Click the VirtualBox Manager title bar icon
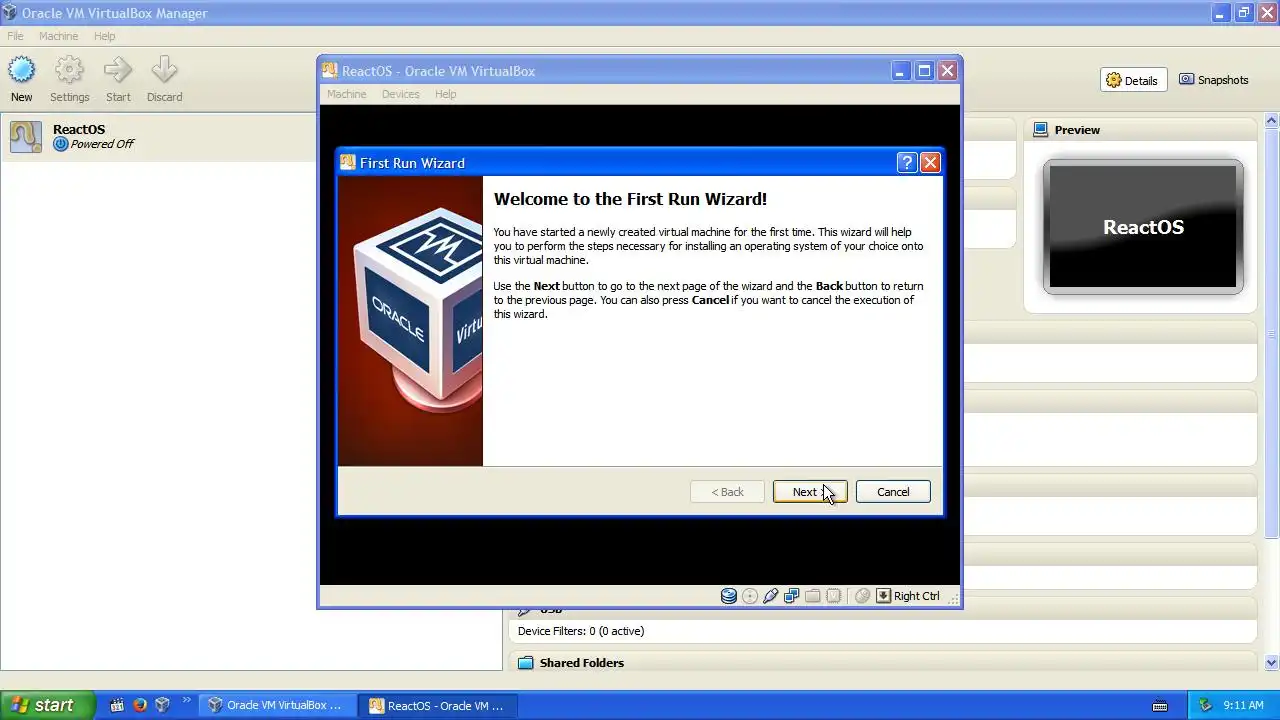Image resolution: width=1280 pixels, height=720 pixels. 11,13
